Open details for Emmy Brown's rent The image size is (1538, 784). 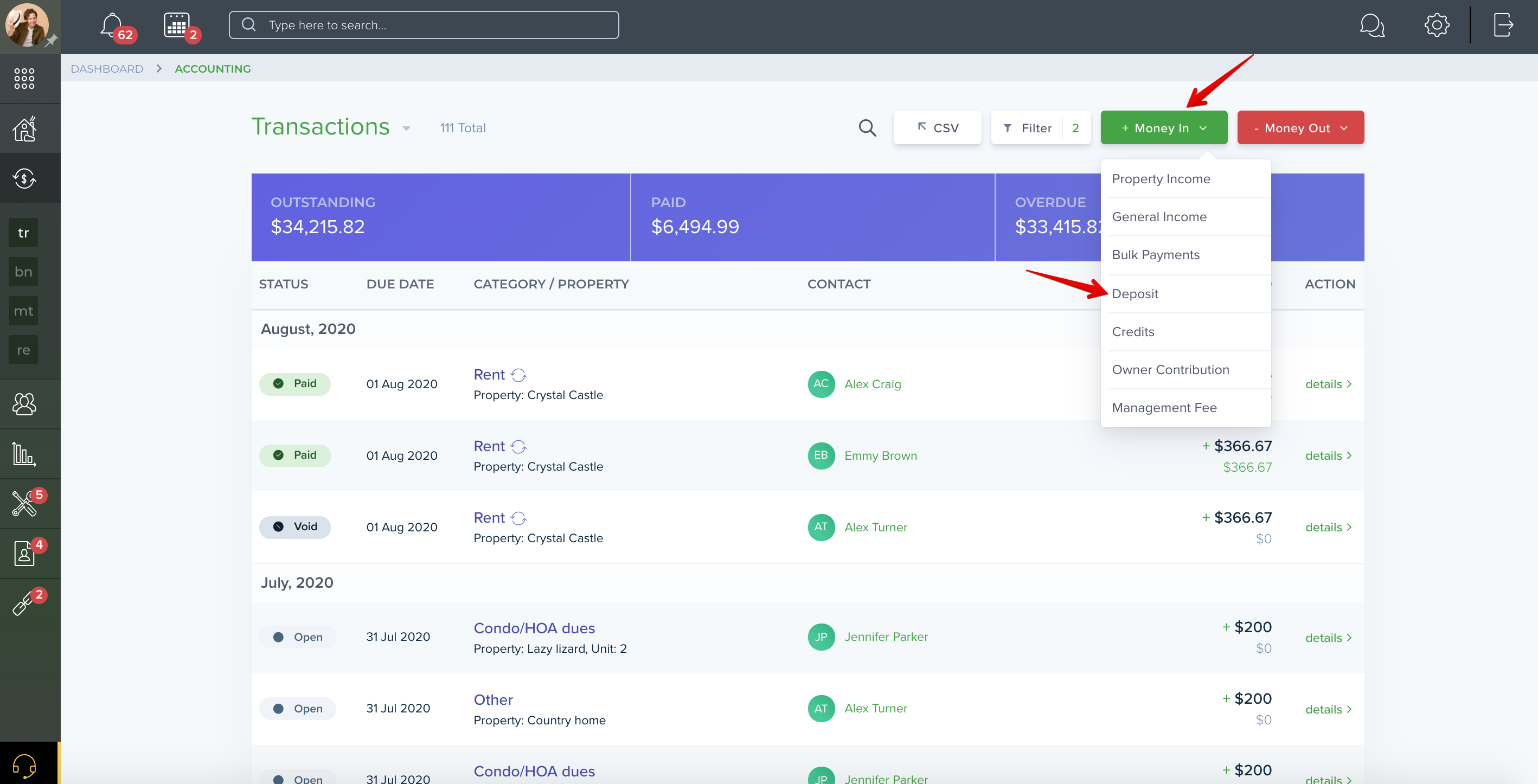(1328, 456)
